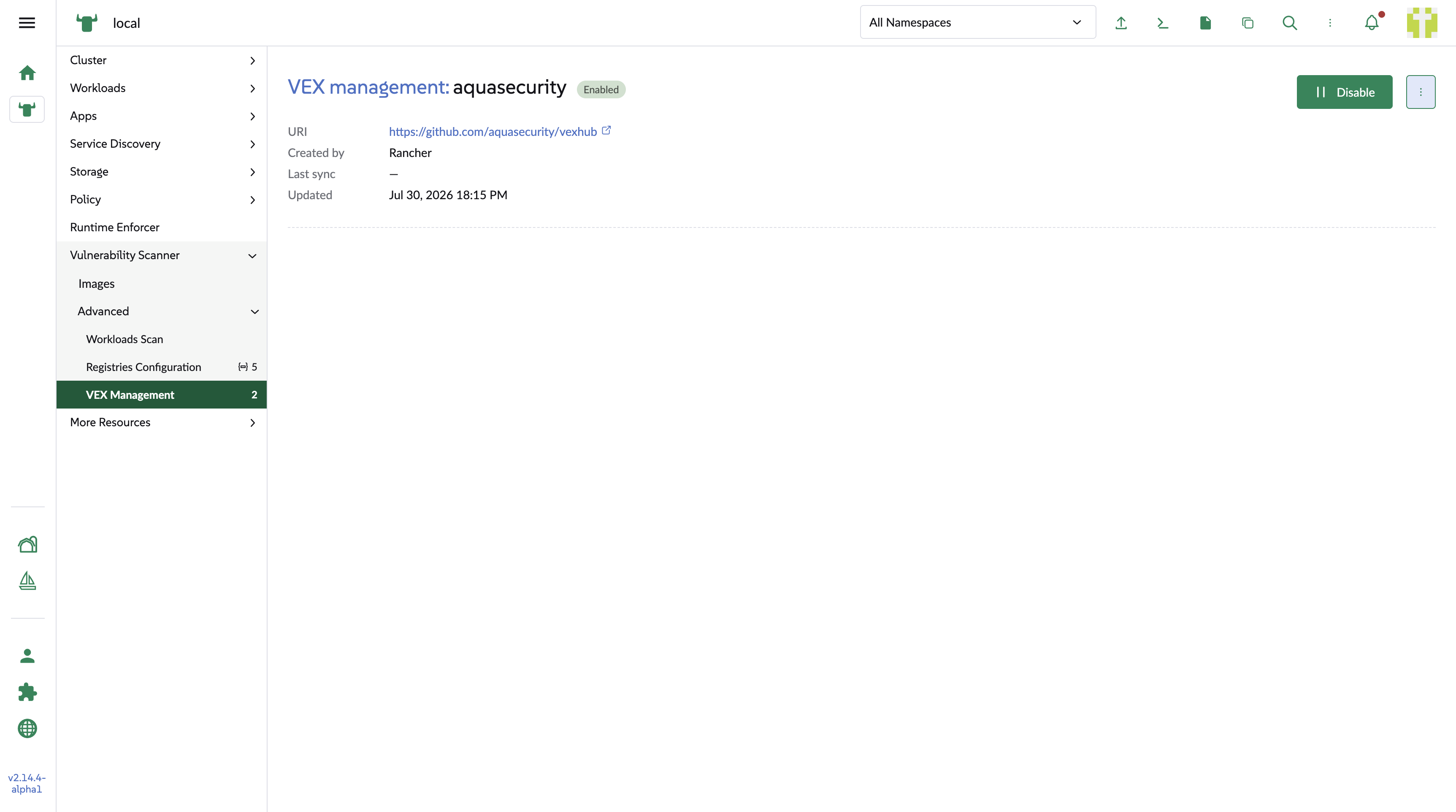Expand the Cluster nav section
Screen dimensions: 1456x812
[162, 60]
